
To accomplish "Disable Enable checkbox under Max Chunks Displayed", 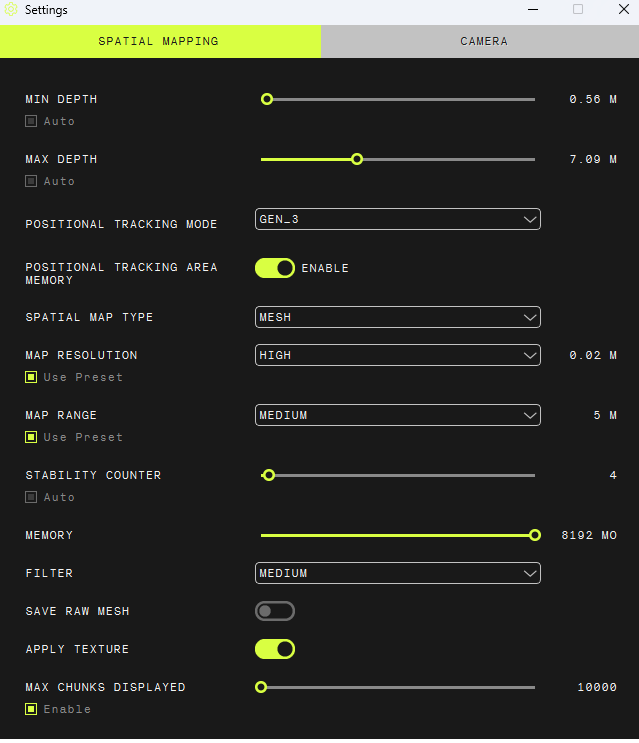I will [31, 709].
